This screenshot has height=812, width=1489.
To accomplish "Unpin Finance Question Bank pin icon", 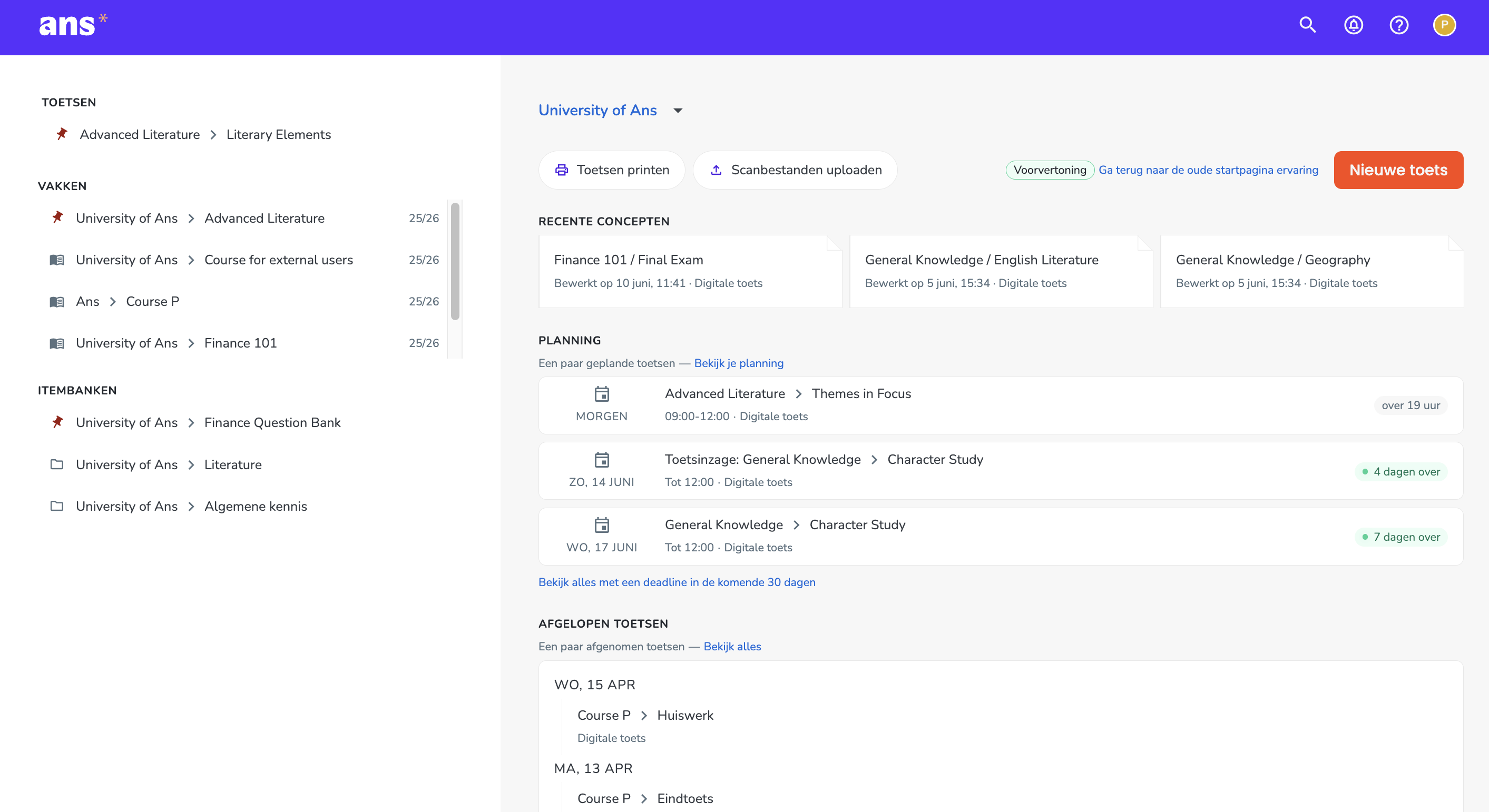I will click(57, 422).
